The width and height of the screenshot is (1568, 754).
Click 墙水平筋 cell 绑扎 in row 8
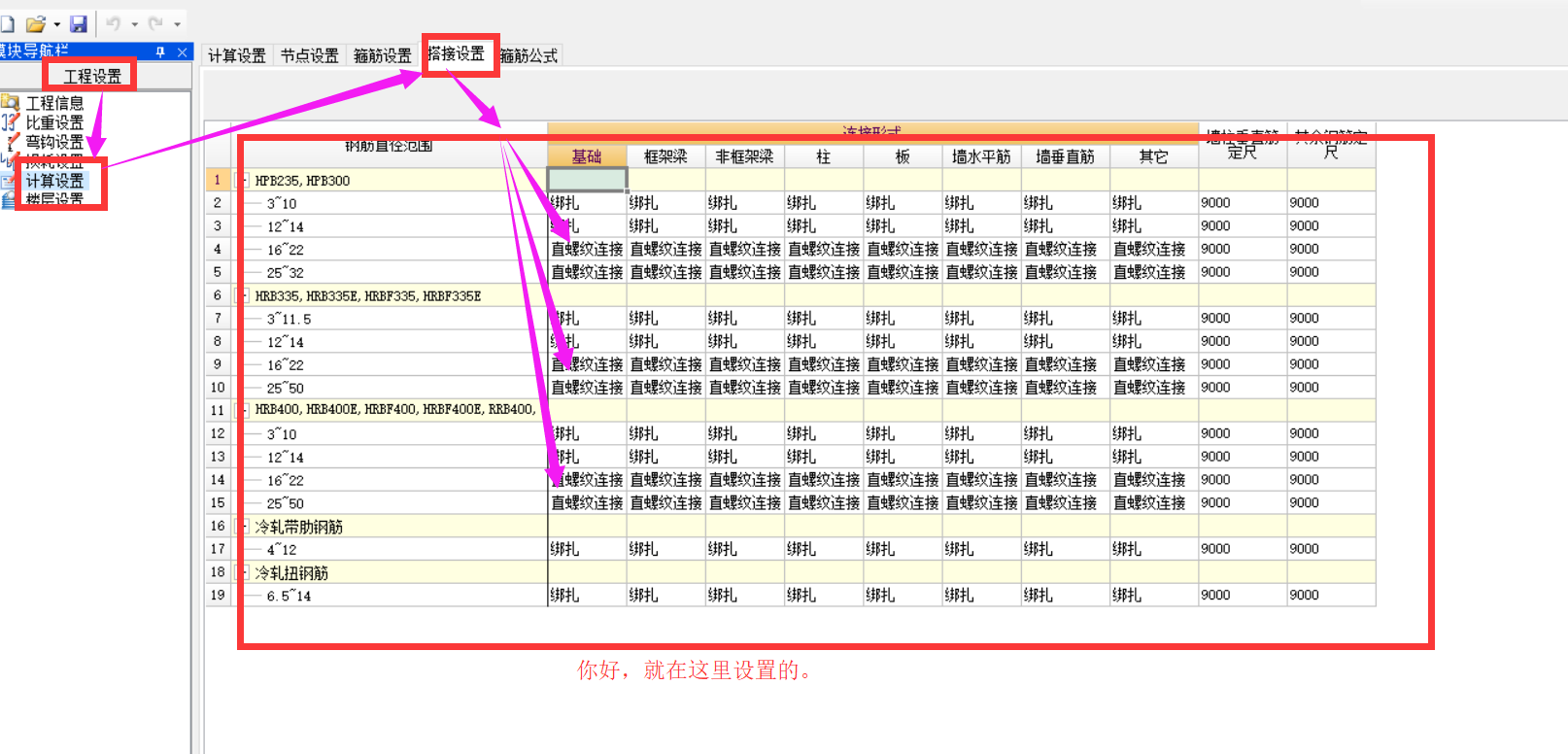(981, 342)
